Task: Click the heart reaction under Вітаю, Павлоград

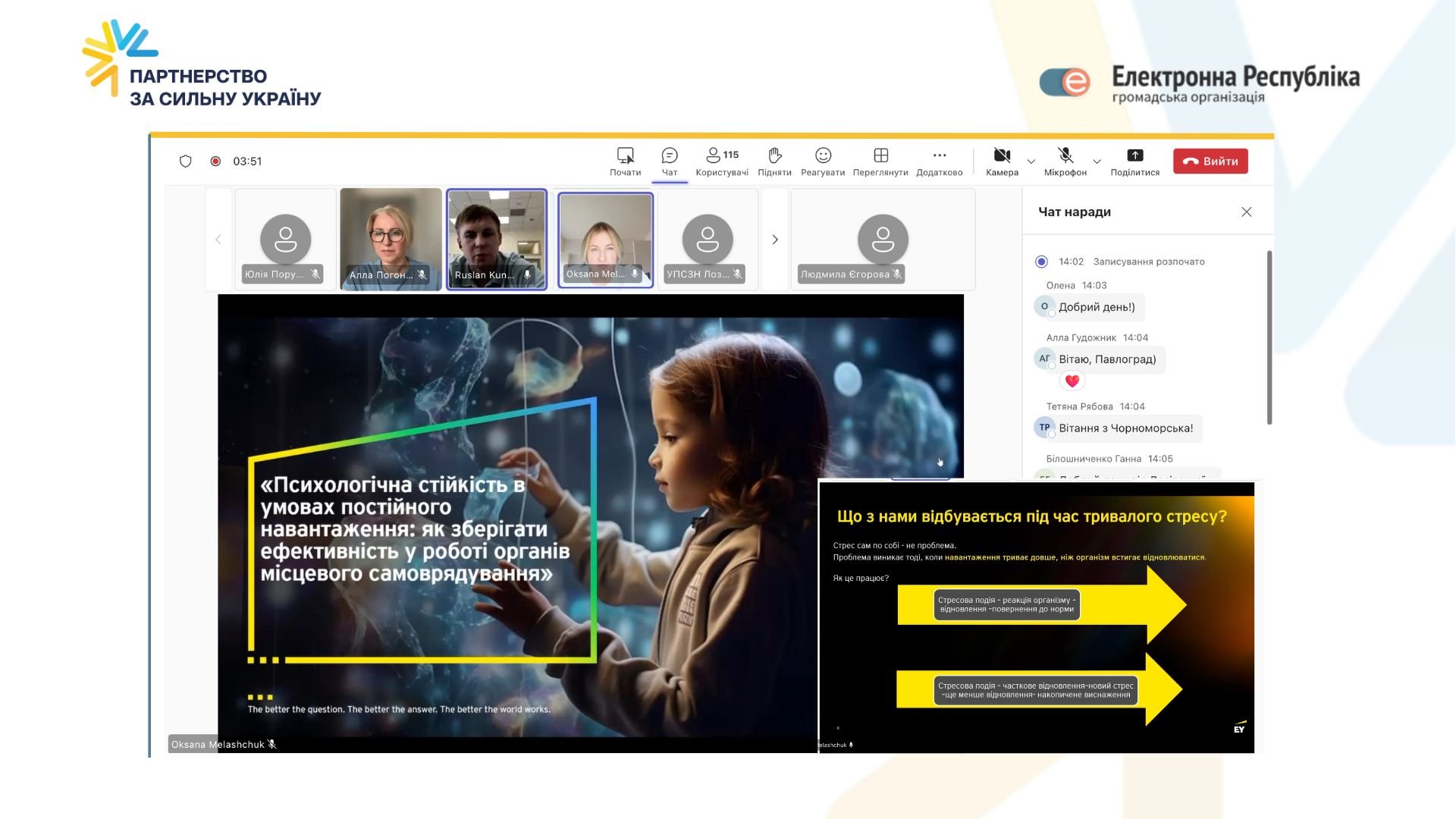Action: pos(1072,381)
